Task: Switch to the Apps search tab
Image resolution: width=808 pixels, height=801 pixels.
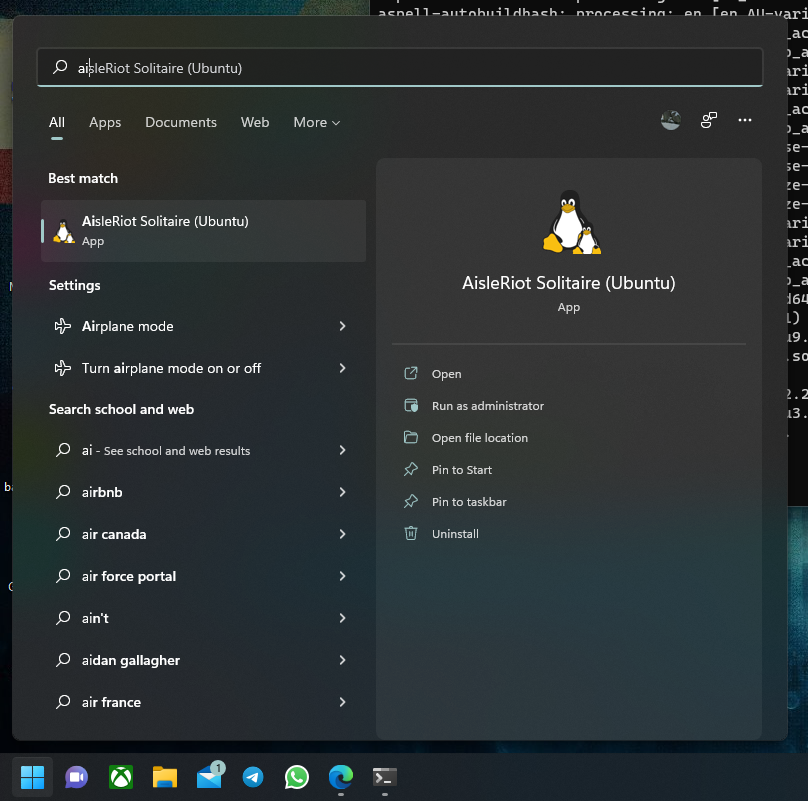Action: click(105, 122)
